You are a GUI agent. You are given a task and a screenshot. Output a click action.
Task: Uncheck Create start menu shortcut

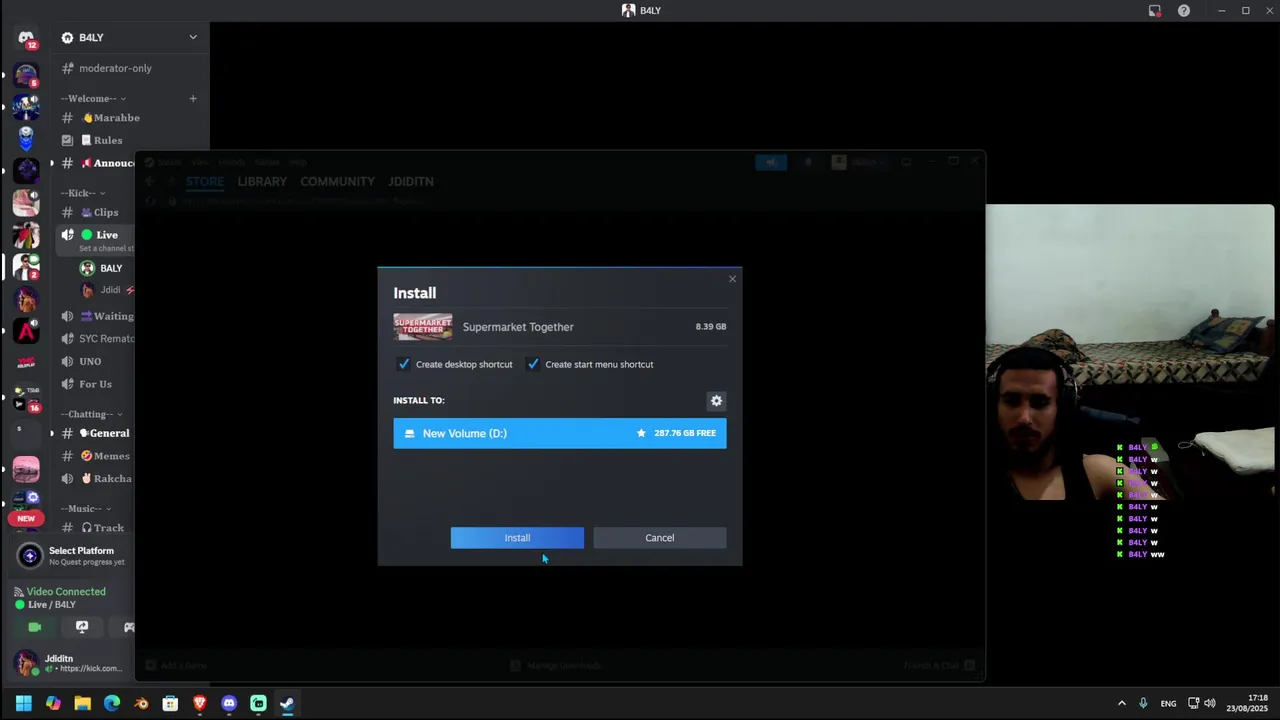533,364
